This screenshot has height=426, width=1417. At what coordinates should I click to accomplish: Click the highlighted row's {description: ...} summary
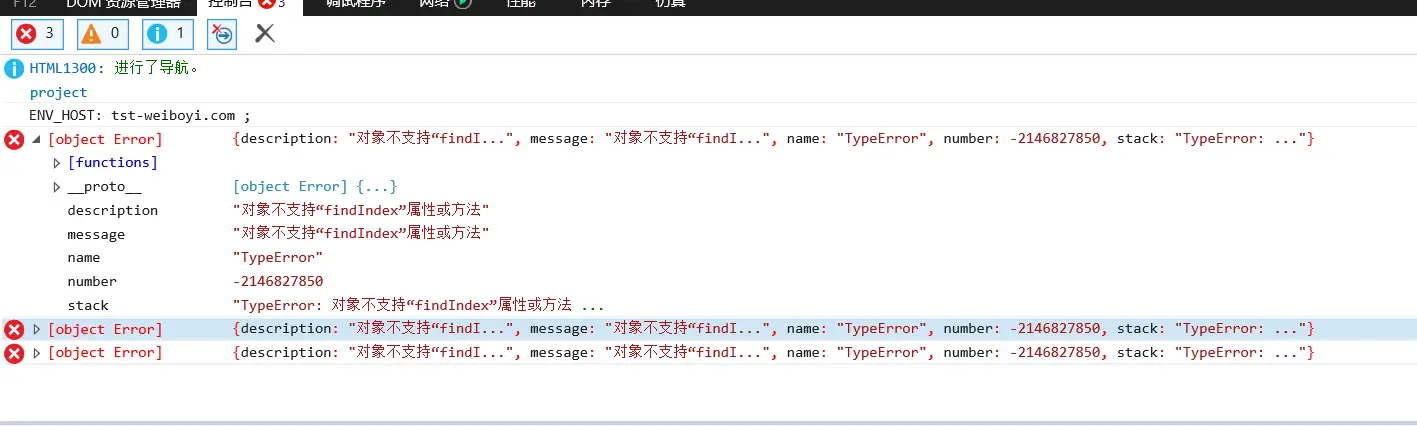click(773, 329)
